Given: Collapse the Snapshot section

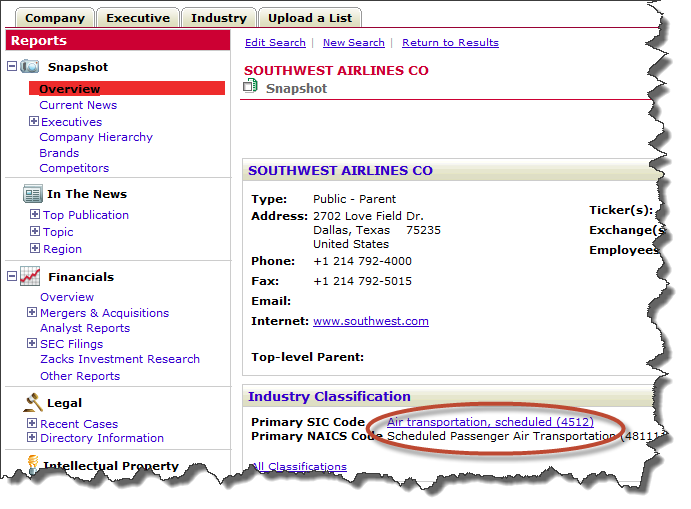Looking at the screenshot, I should click(12, 67).
